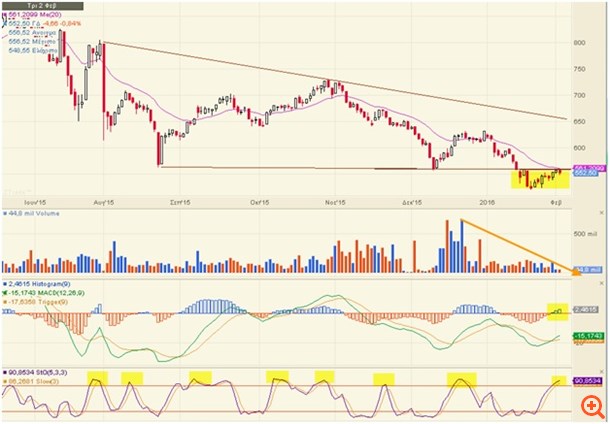This screenshot has width=610, height=424.
Task: Click the Slow(3) legend marker
Action: pos(4,381)
